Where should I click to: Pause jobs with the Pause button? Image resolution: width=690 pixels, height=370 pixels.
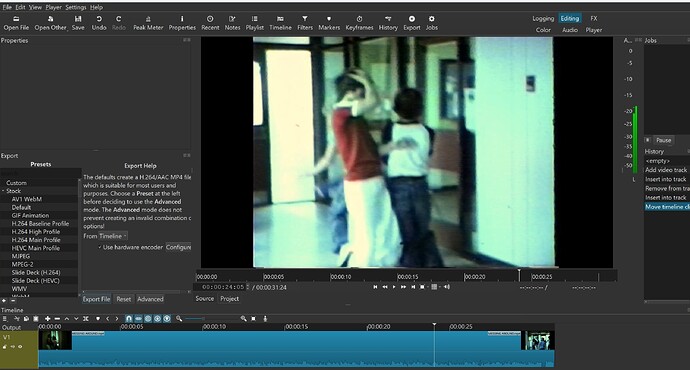coord(664,140)
